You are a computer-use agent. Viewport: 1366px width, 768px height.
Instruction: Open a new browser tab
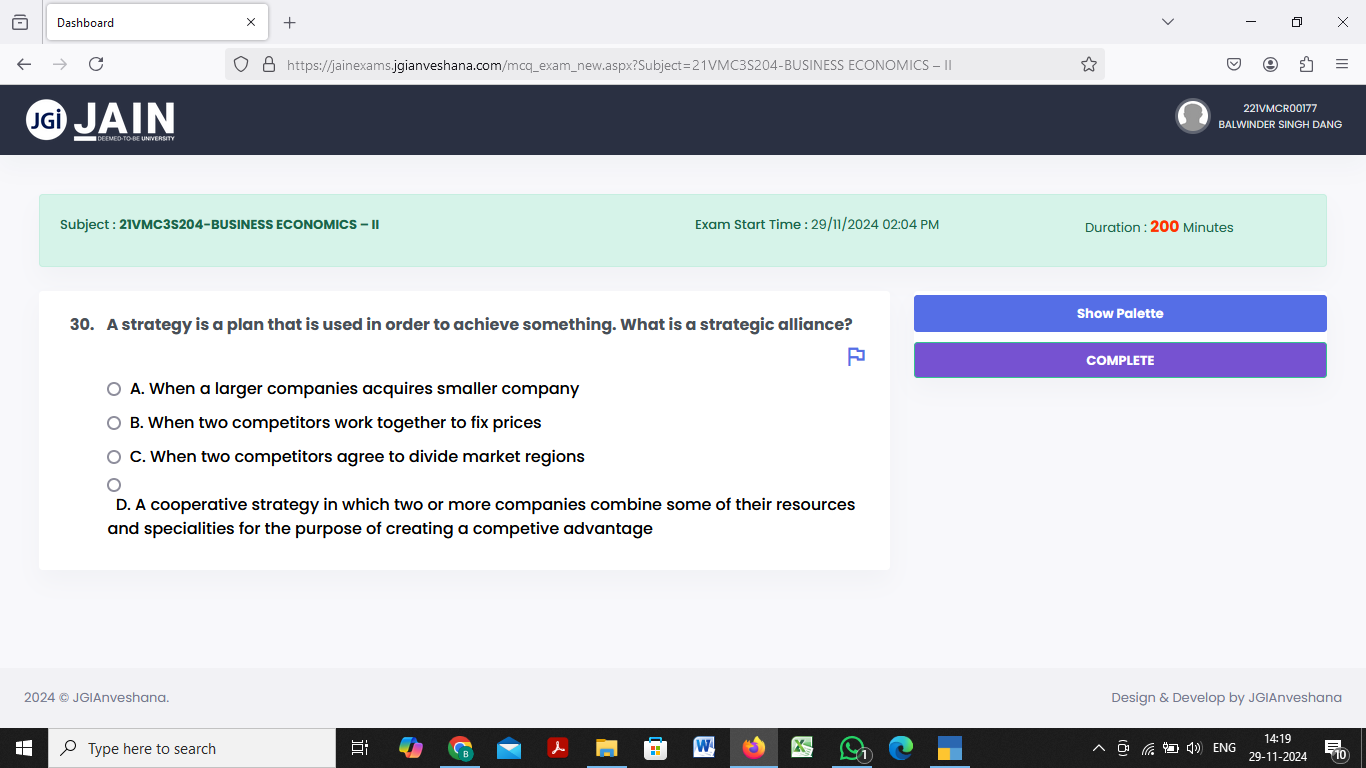pyautogui.click(x=289, y=22)
